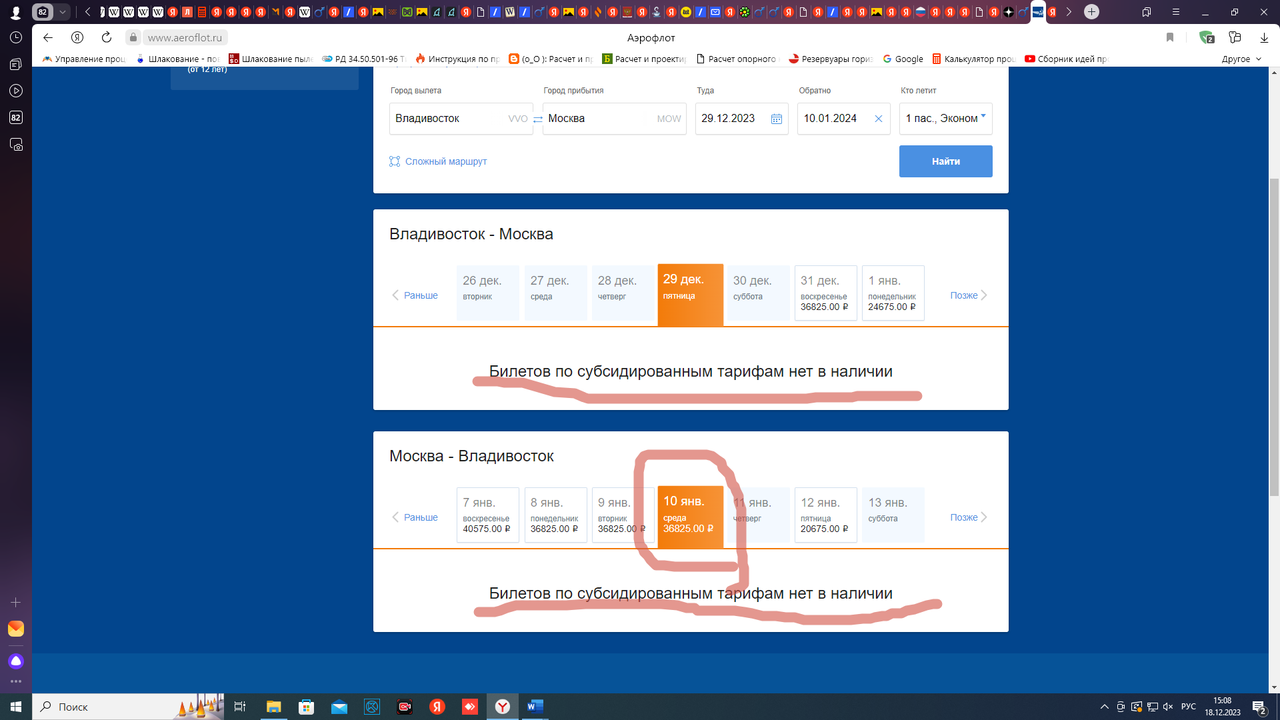Image resolution: width=1280 pixels, height=720 pixels.
Task: Swap departure and arrival cities
Action: (x=537, y=119)
